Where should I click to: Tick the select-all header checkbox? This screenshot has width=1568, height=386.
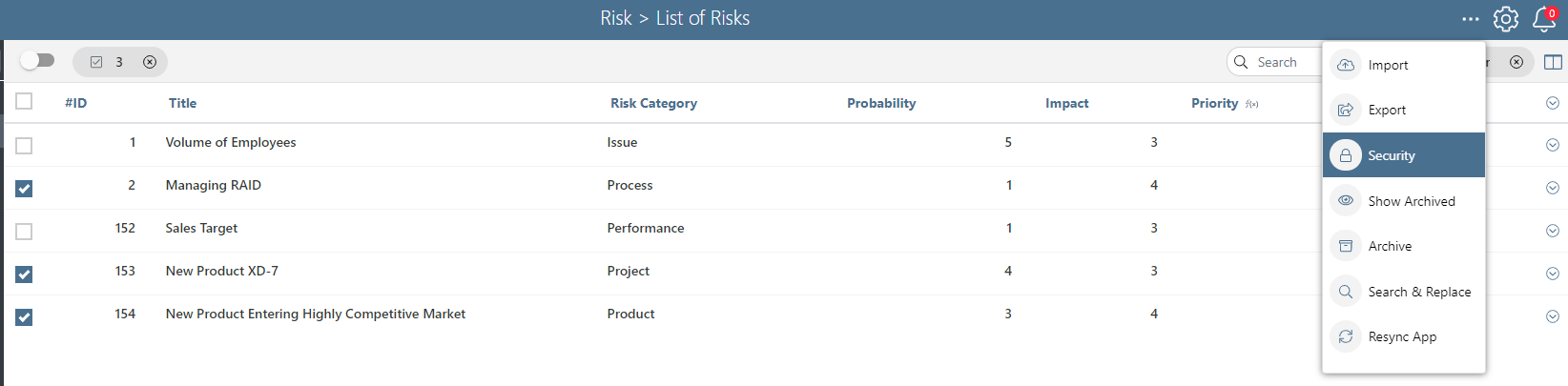(24, 101)
